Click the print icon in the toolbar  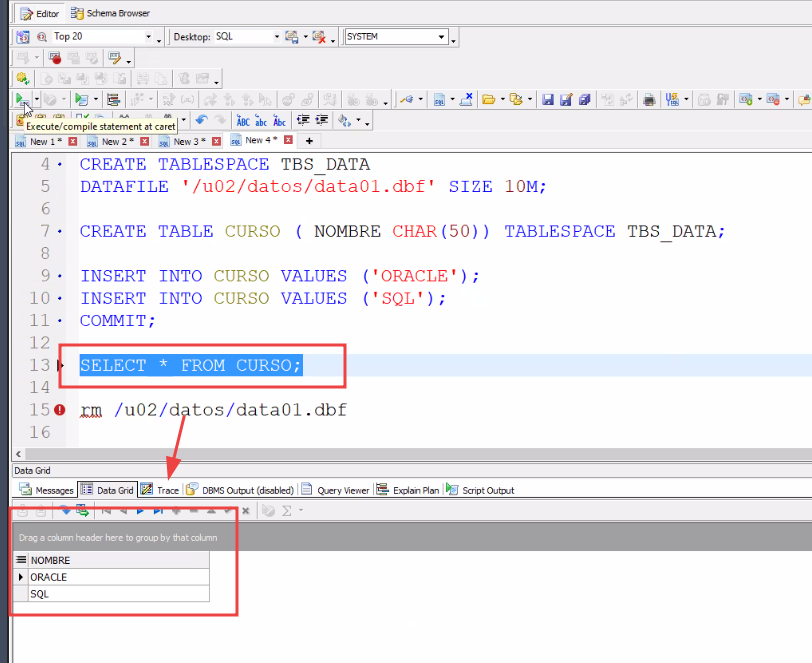point(649,99)
